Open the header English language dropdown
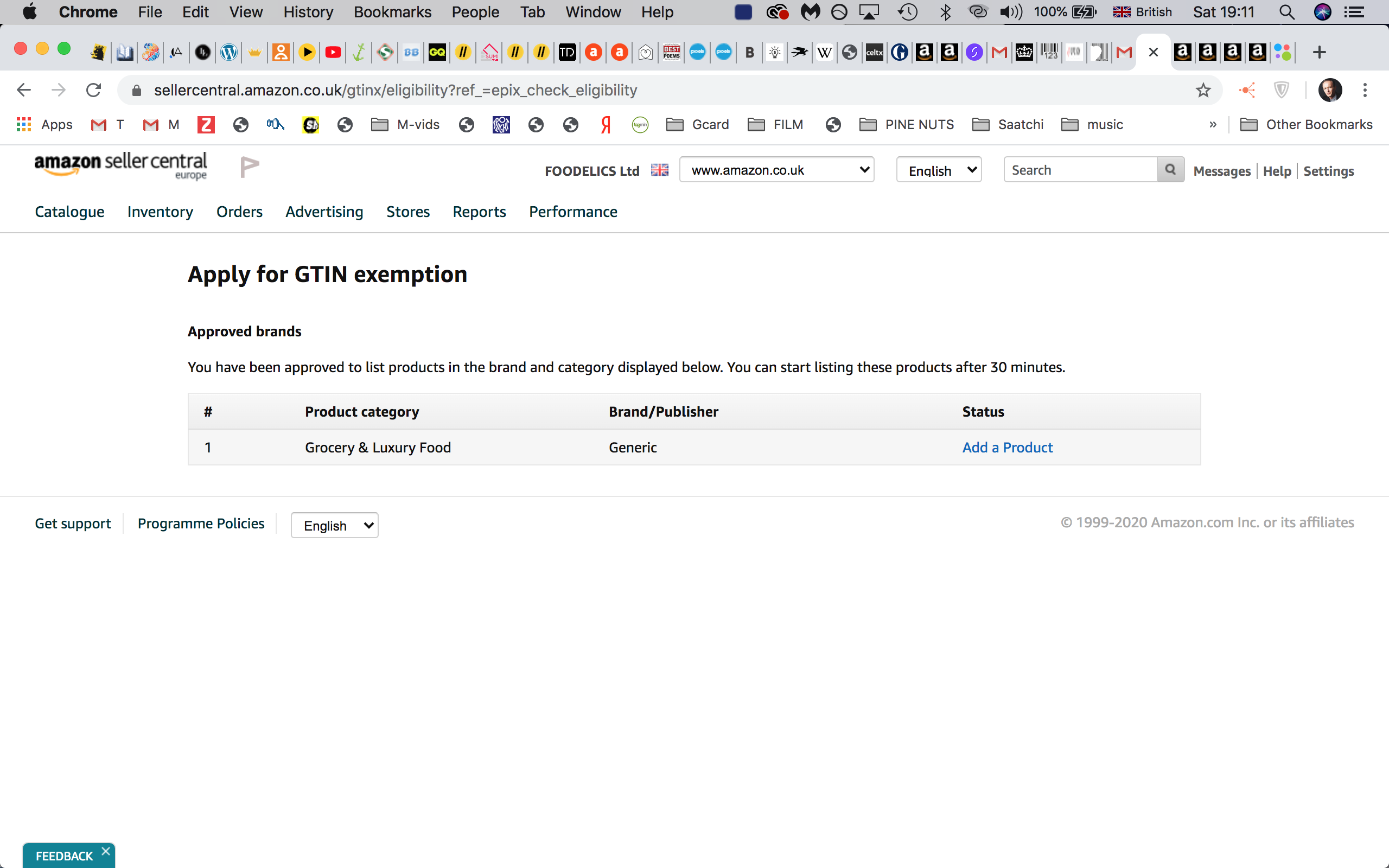Screen dimensions: 1389x868 tap(939, 170)
